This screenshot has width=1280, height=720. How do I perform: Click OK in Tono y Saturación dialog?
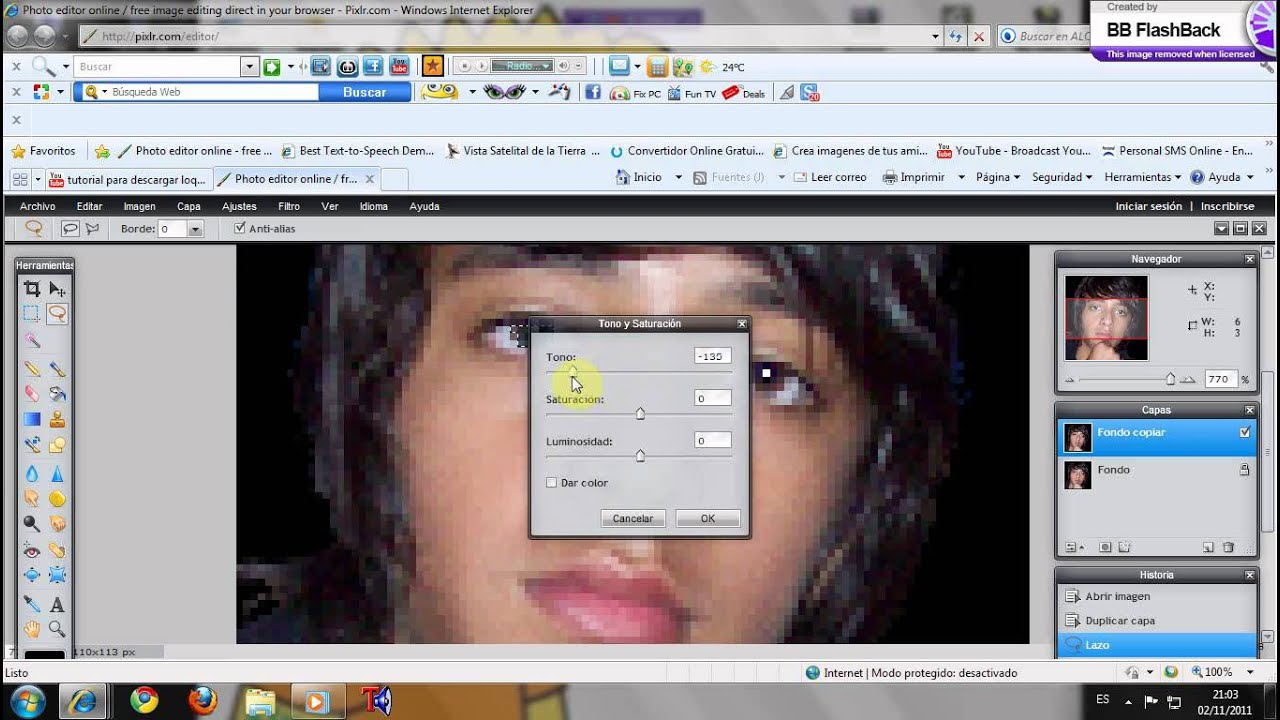(x=708, y=518)
